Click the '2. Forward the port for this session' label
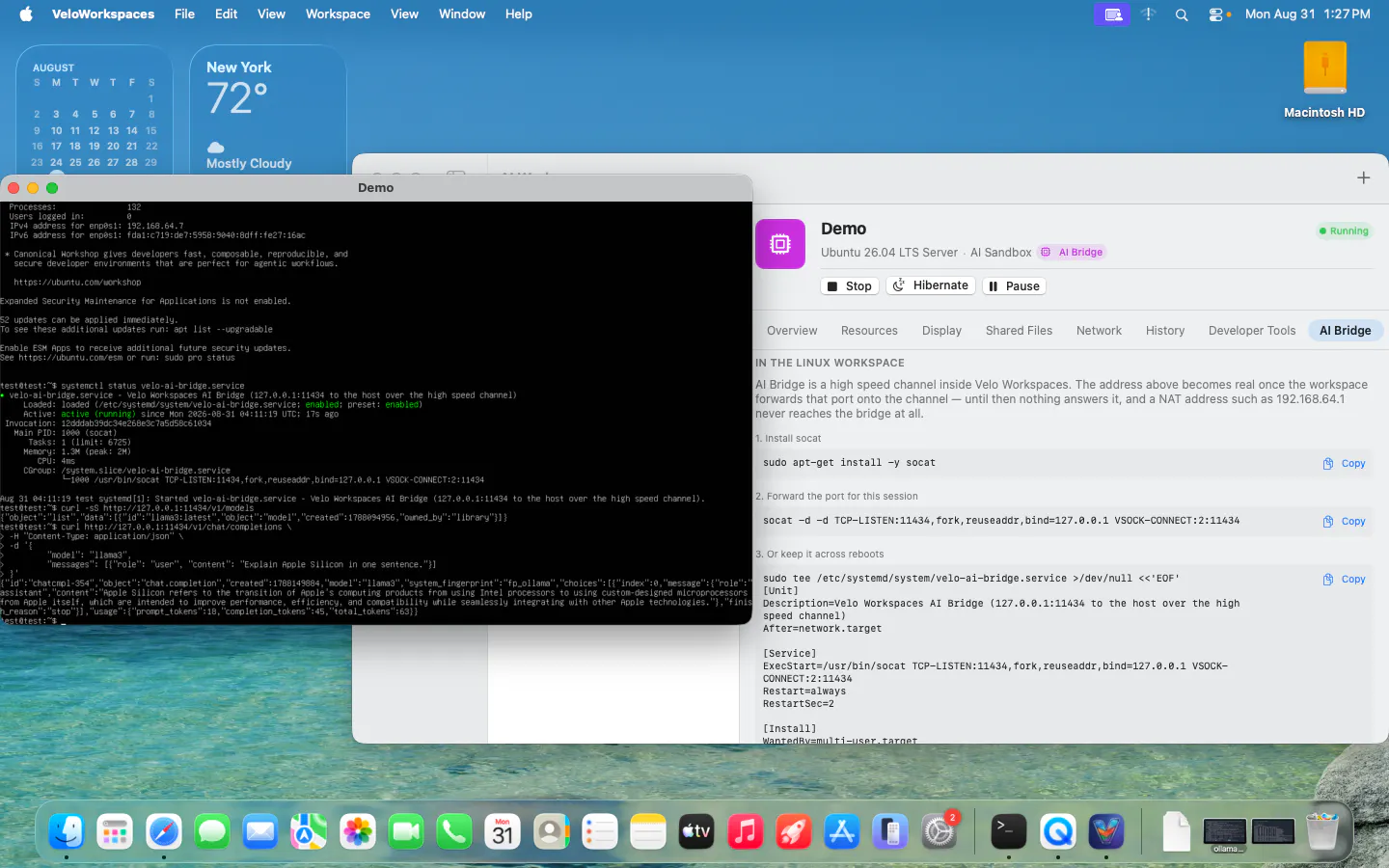 [836, 497]
